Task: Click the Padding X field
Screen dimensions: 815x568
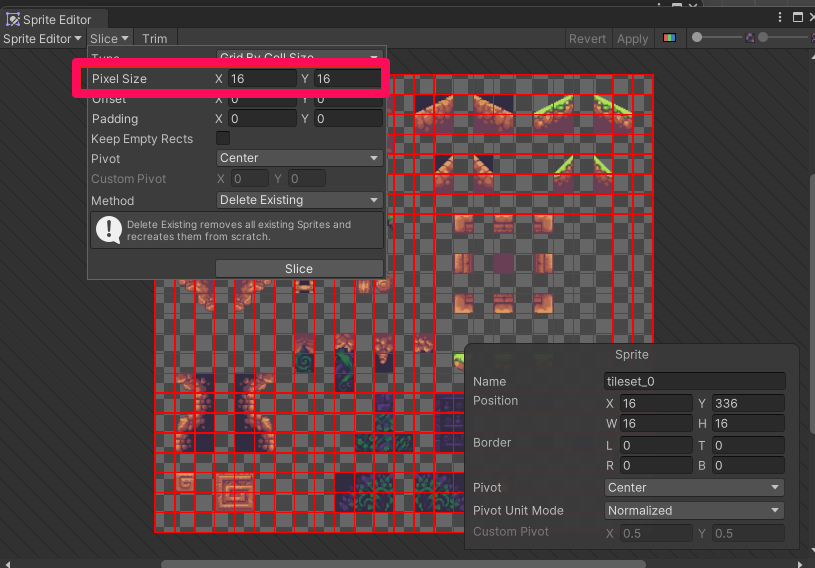Action: pyautogui.click(x=262, y=119)
